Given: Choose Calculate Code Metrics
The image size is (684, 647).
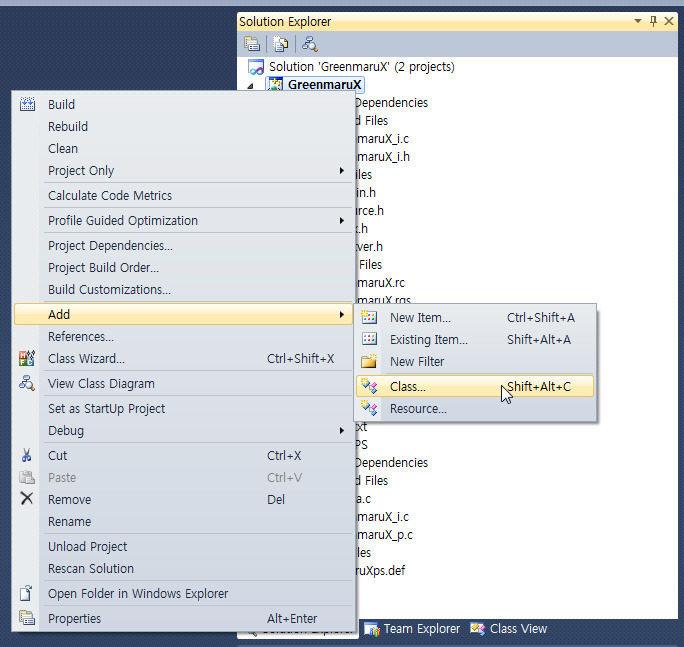Looking at the screenshot, I should pos(183,195).
